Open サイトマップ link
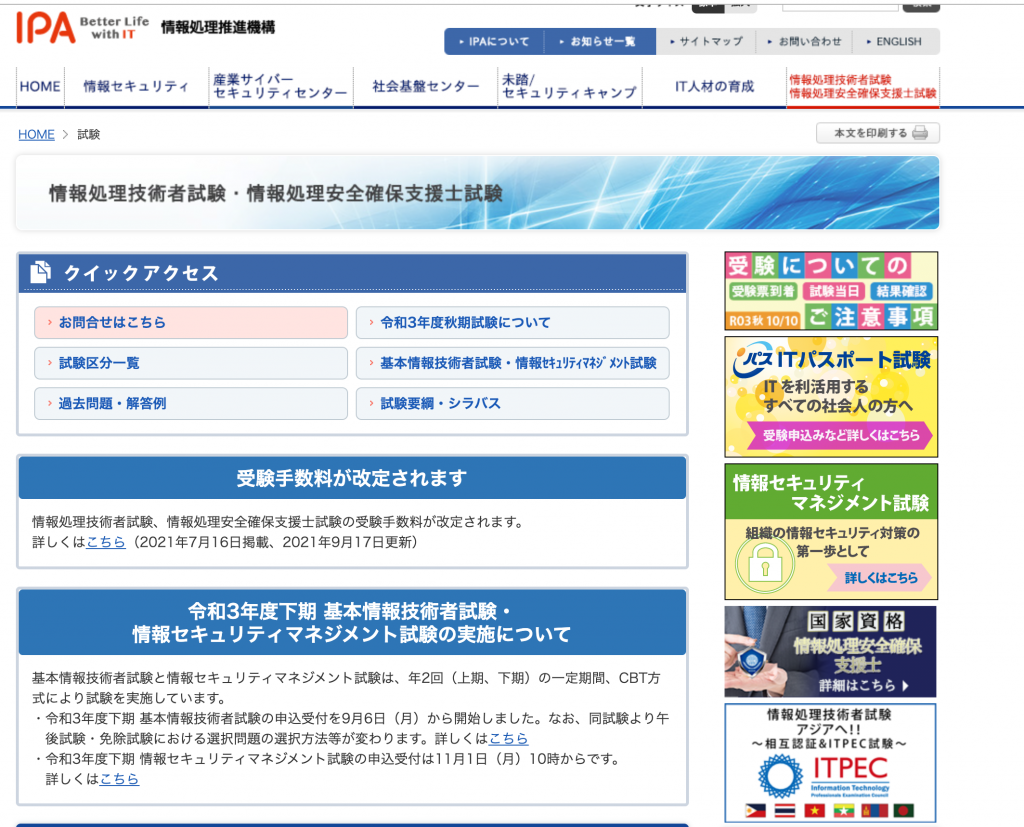This screenshot has height=827, width=1024. pos(706,41)
